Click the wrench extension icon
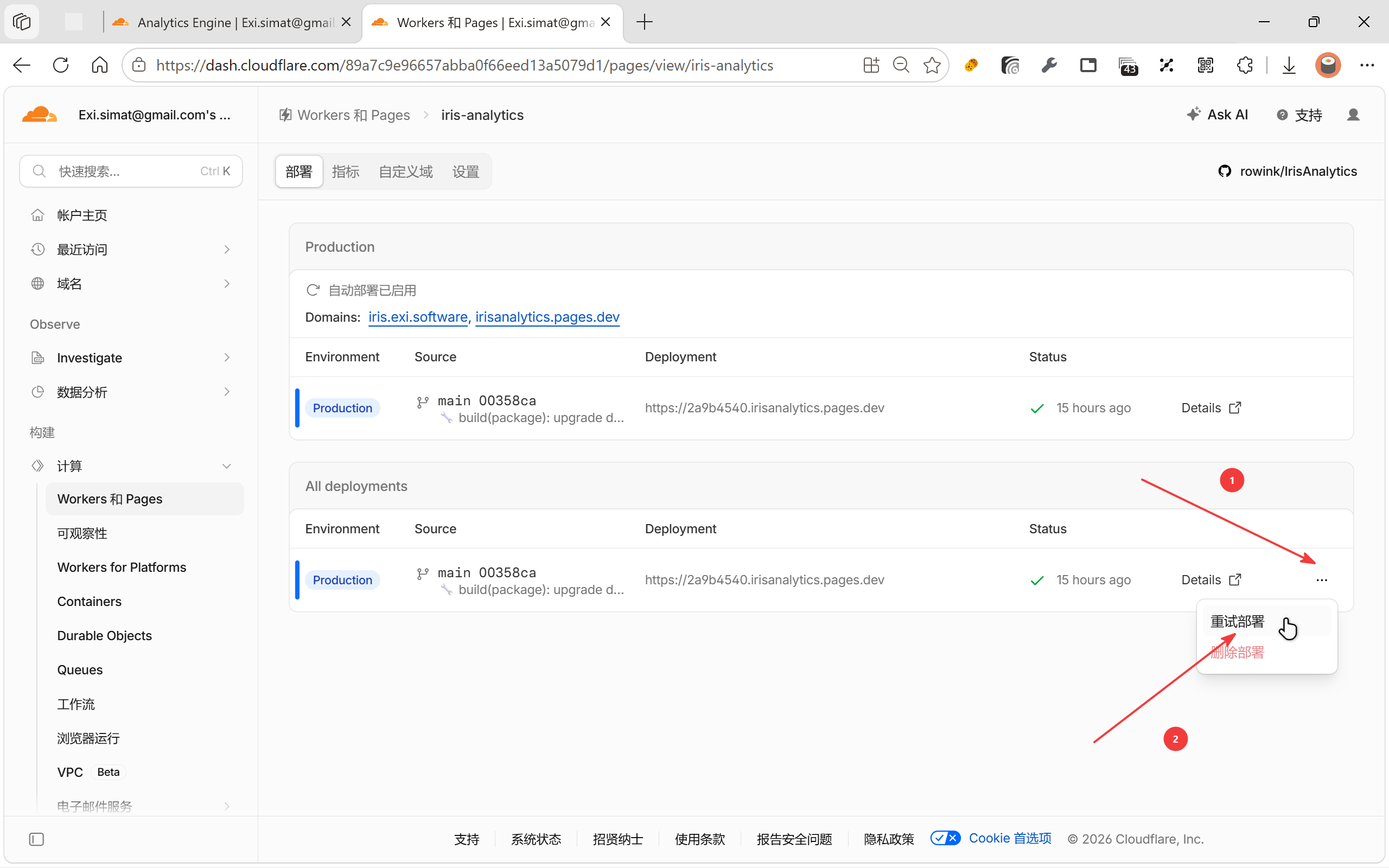The width and height of the screenshot is (1389, 868). coord(1049,66)
